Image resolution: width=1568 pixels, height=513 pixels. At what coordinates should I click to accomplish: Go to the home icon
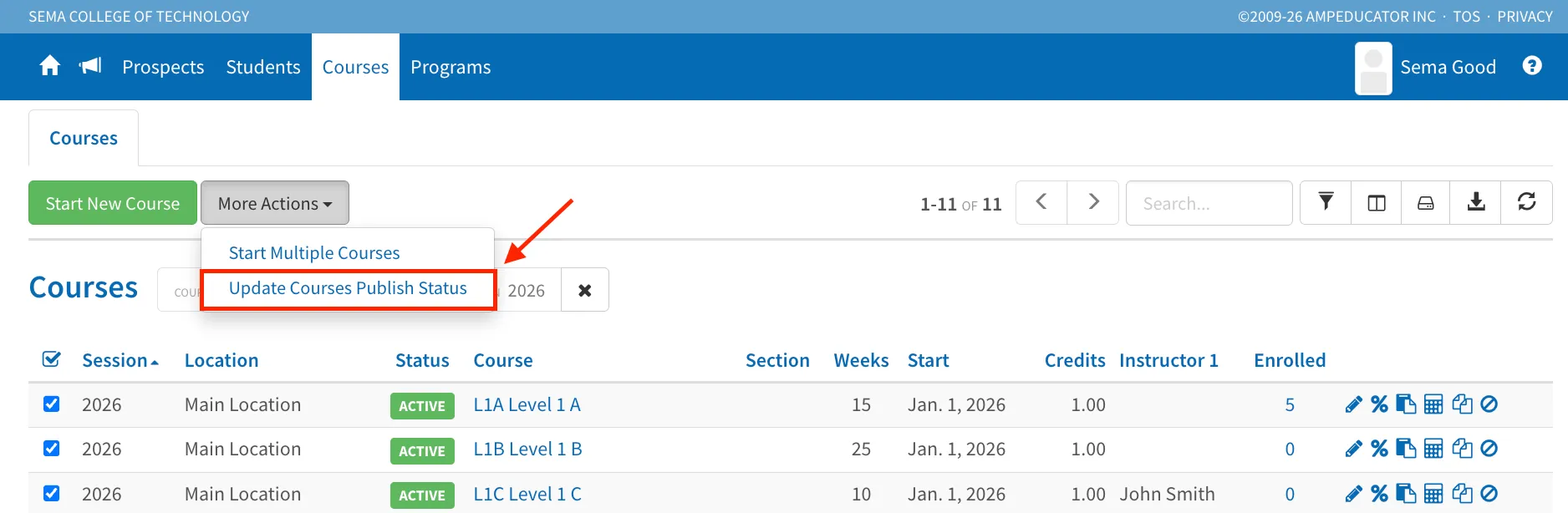point(50,66)
